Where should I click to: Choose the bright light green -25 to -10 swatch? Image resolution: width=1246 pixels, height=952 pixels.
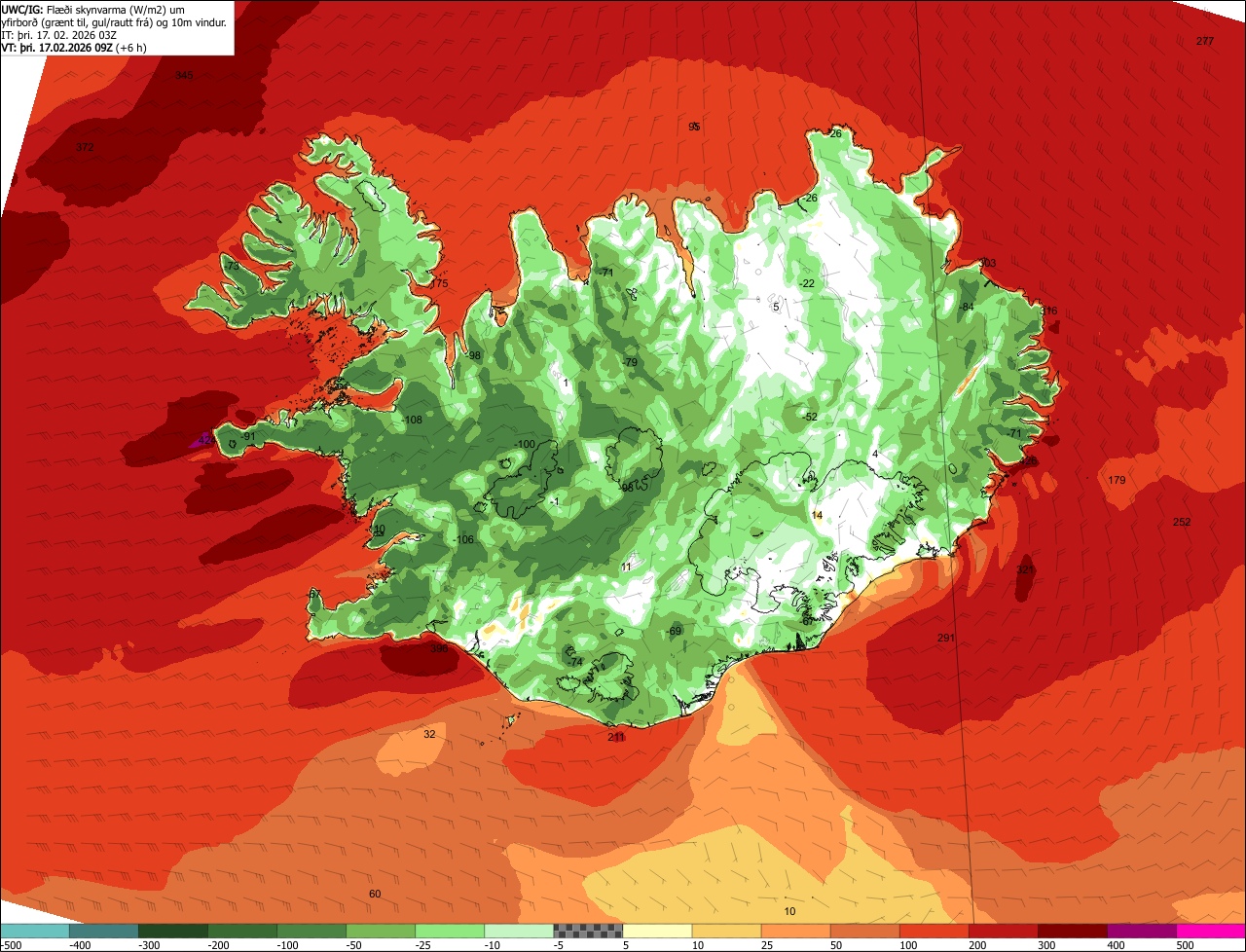pyautogui.click(x=450, y=931)
